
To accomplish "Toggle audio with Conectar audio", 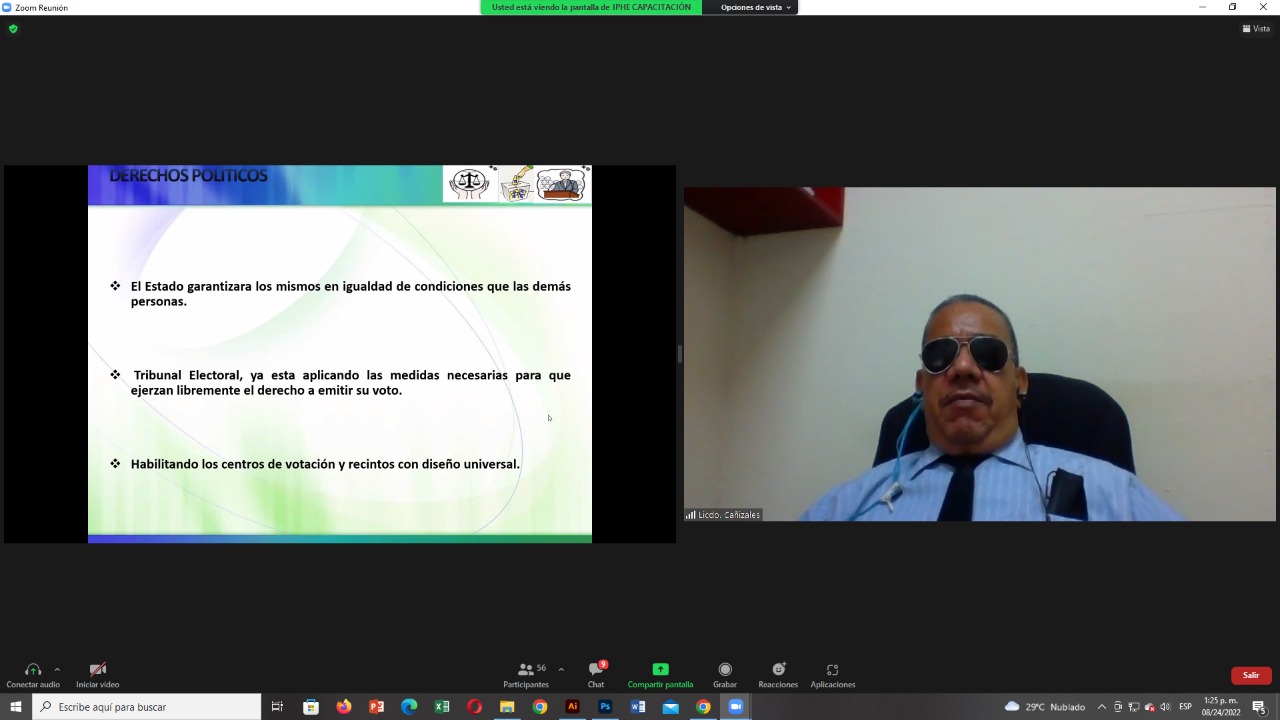I will tap(33, 676).
